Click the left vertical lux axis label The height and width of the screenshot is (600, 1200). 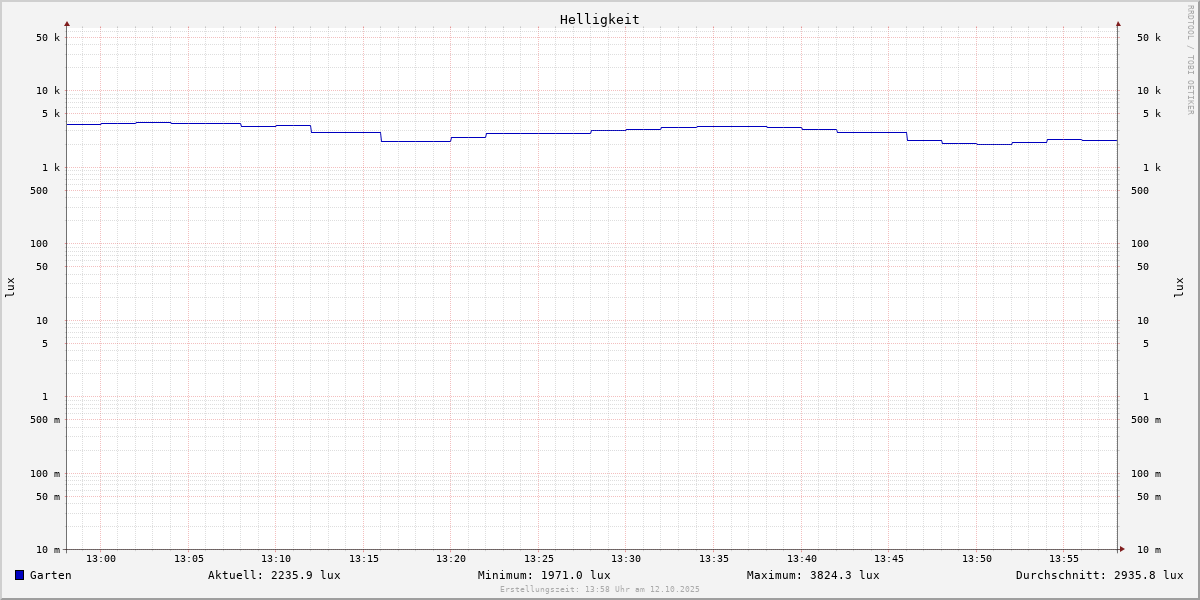coord(10,287)
